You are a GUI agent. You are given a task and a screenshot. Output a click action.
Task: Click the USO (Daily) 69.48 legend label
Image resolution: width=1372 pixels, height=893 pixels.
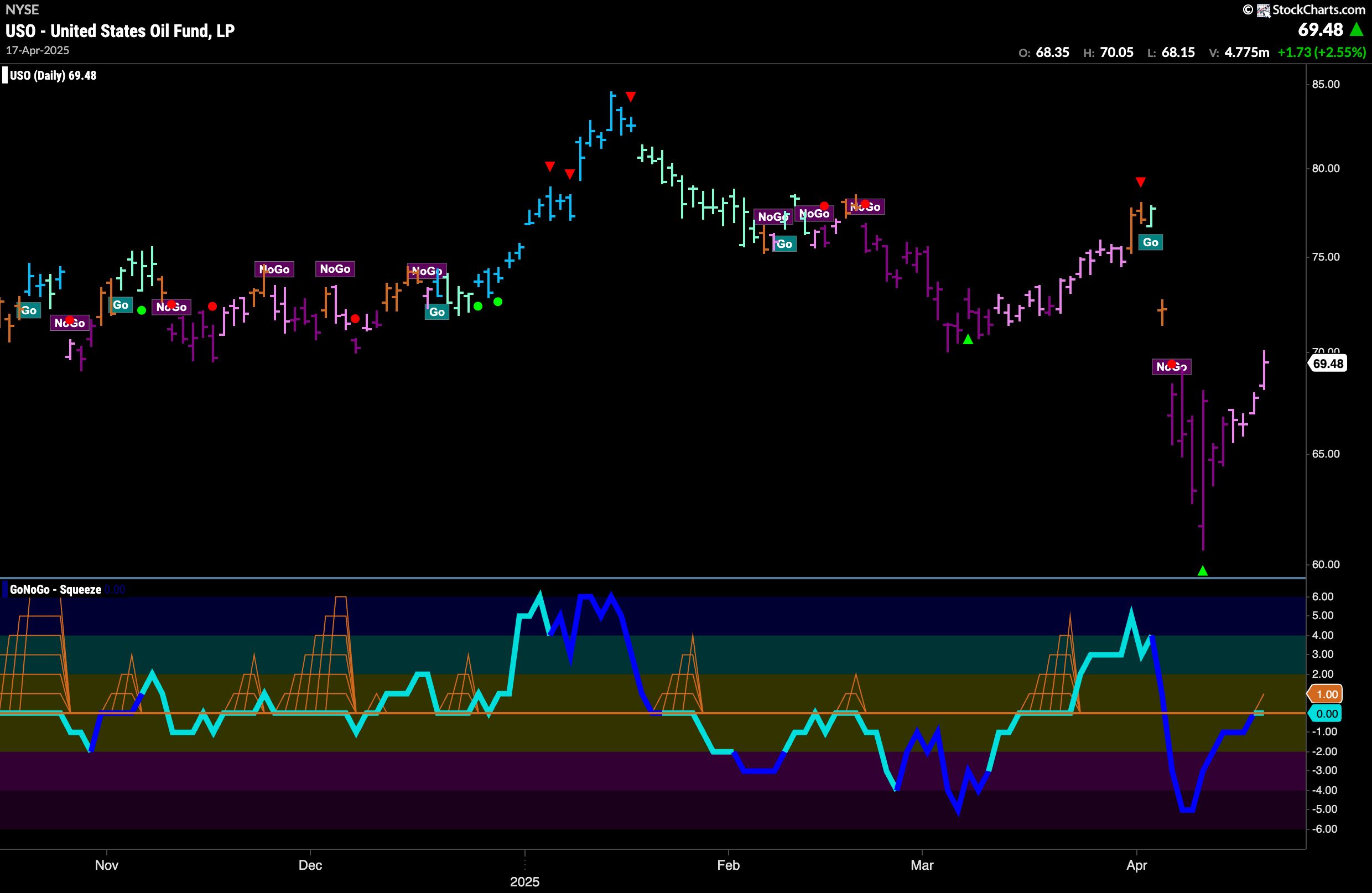[x=53, y=75]
